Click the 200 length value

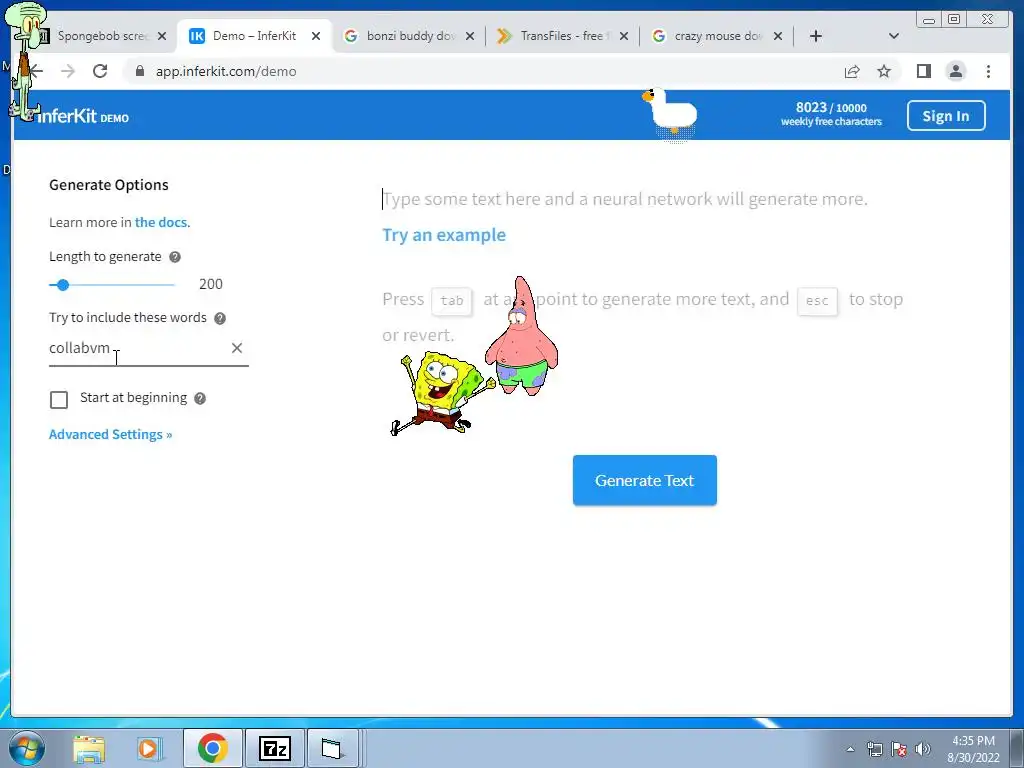(x=211, y=284)
